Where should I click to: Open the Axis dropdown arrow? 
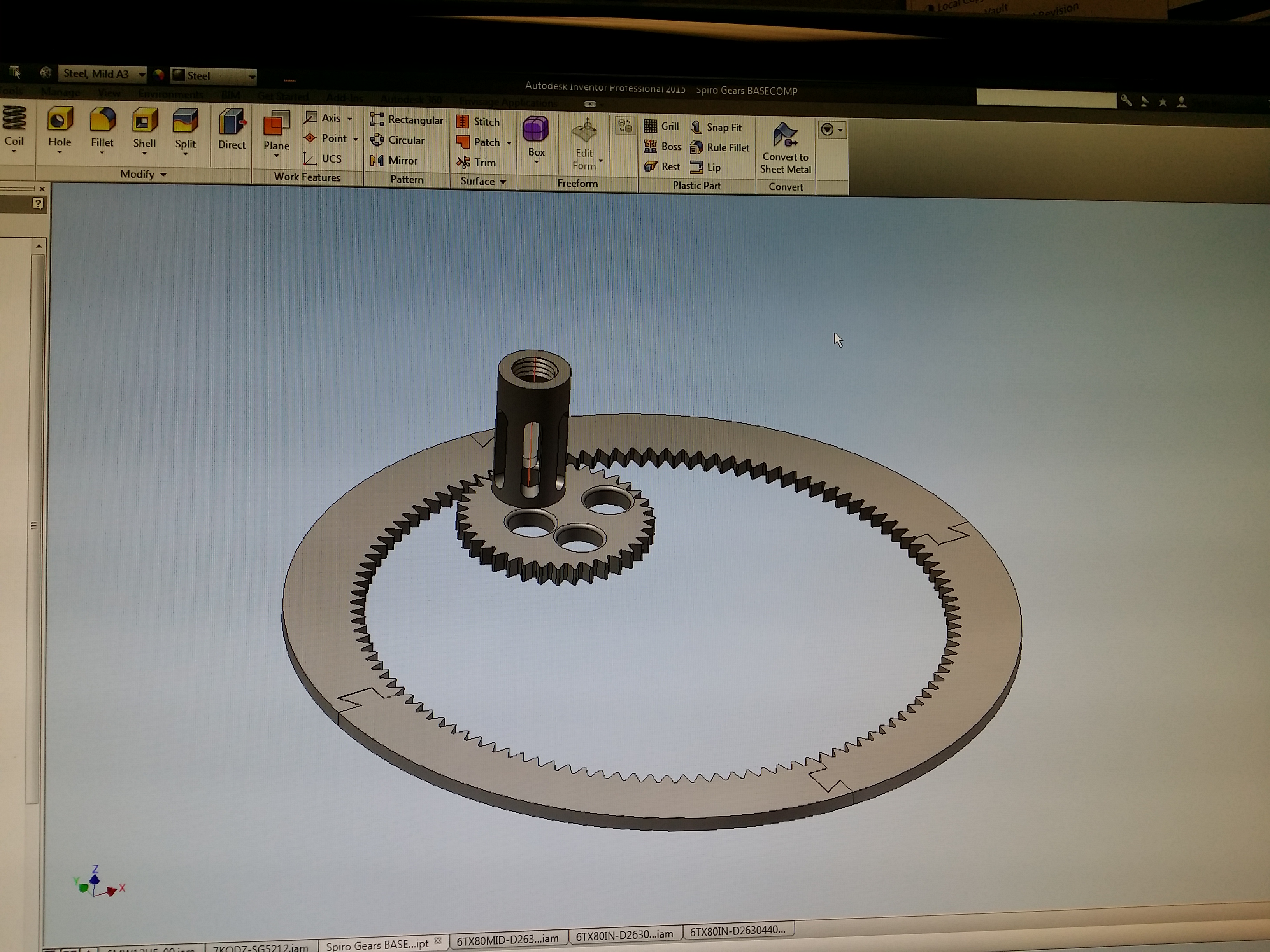coord(349,119)
